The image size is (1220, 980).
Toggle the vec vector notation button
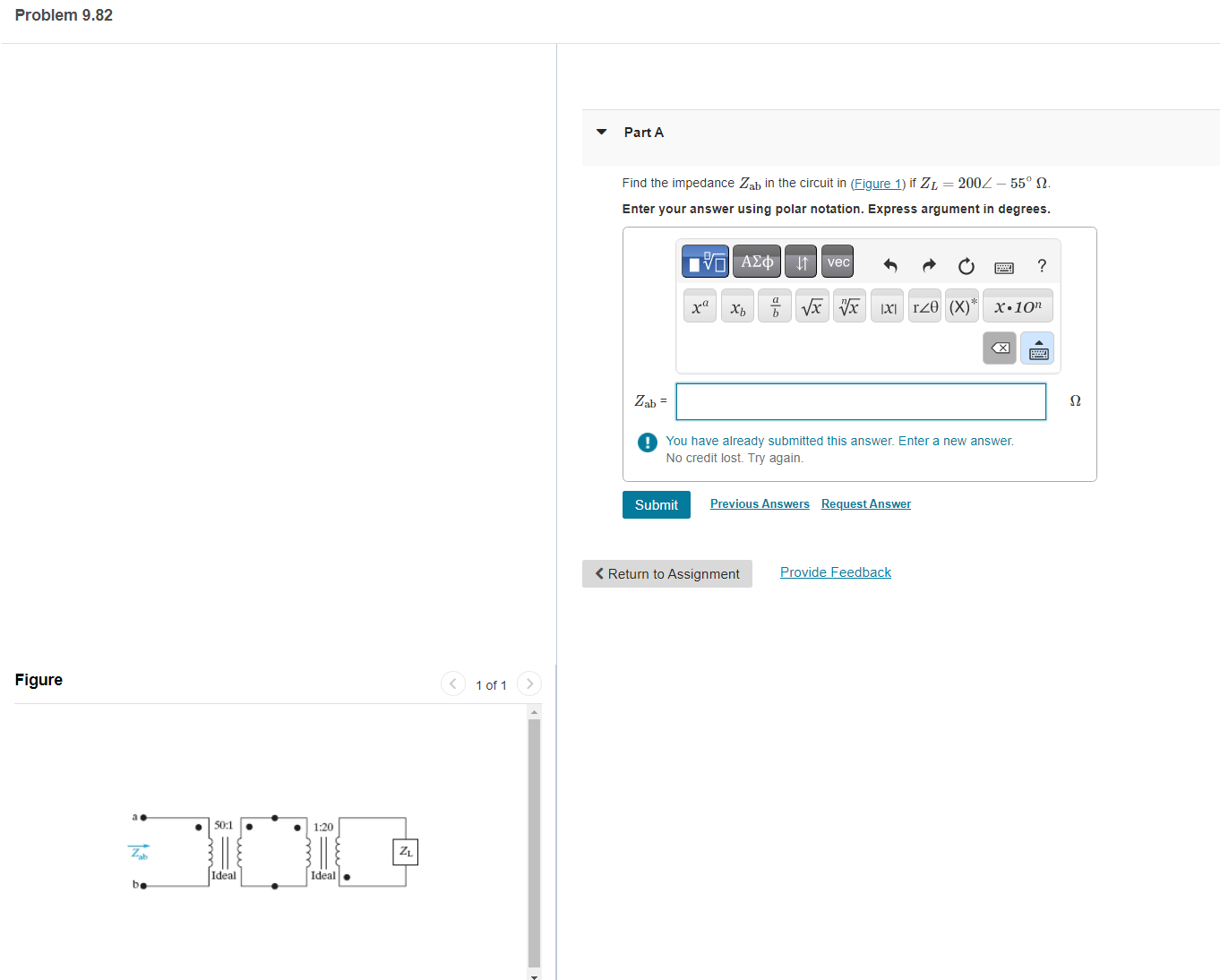837,261
